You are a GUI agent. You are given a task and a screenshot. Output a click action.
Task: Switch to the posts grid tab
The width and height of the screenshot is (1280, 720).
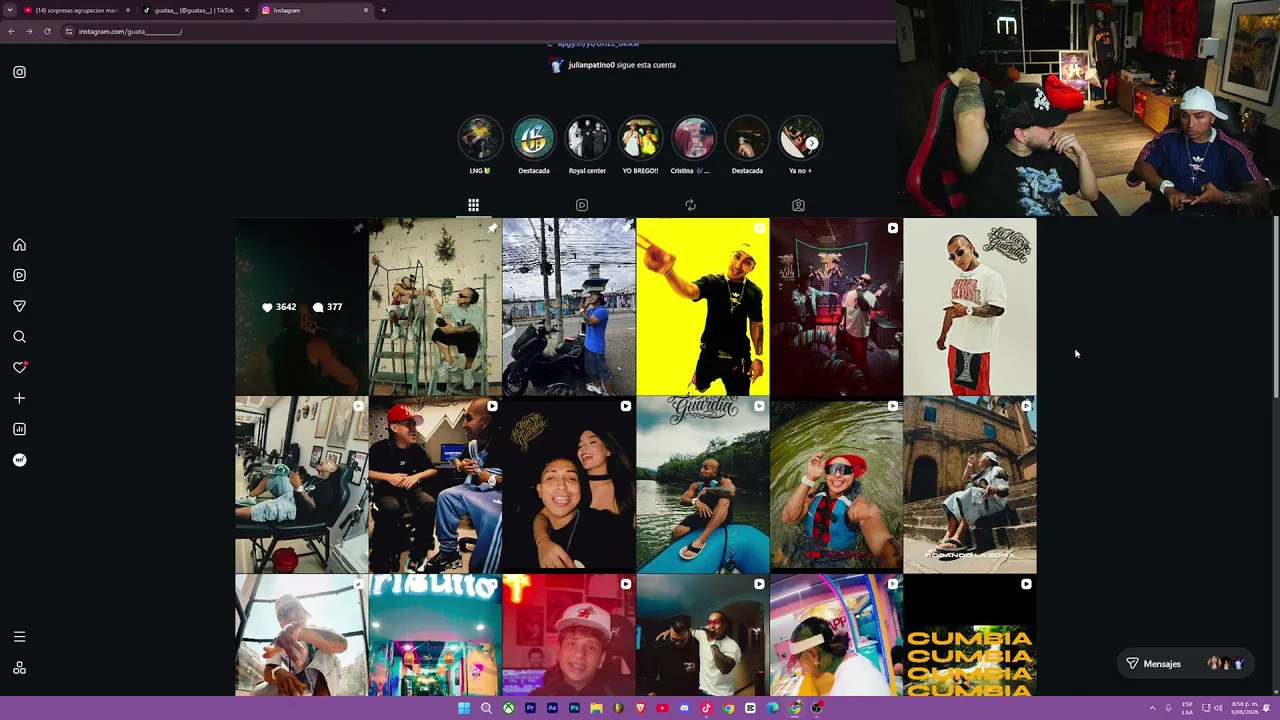[473, 205]
